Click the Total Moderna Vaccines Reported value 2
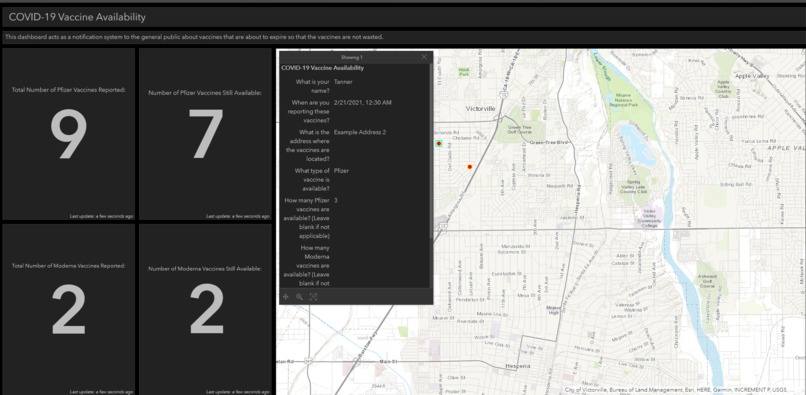 (x=68, y=309)
